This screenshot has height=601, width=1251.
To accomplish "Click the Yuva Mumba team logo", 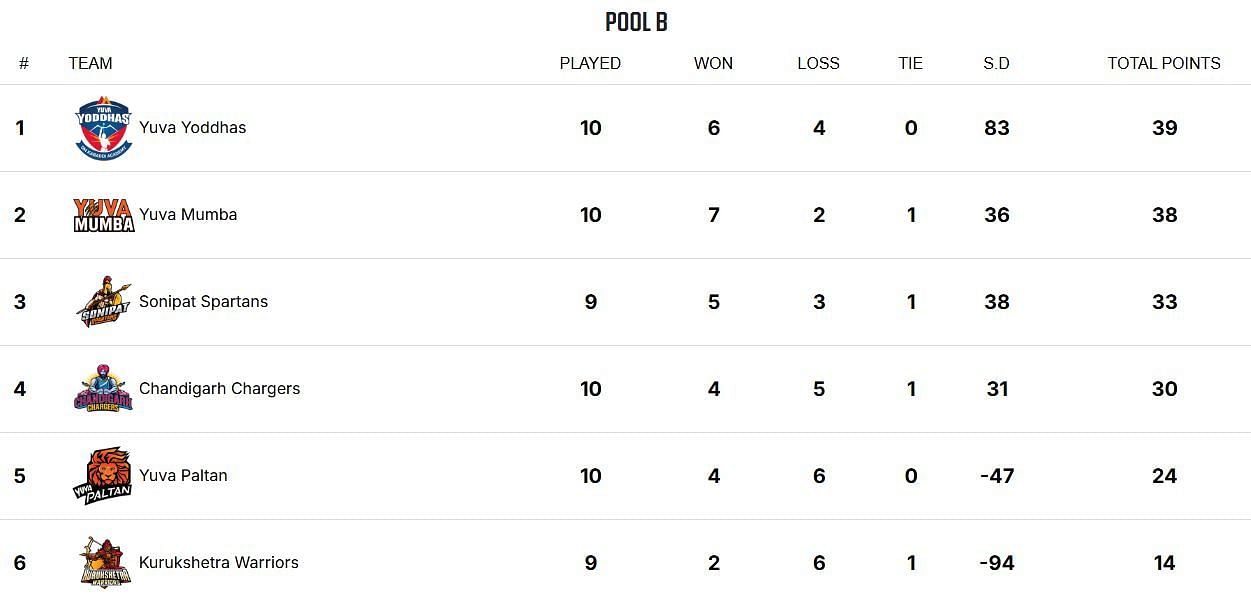I will [x=103, y=215].
